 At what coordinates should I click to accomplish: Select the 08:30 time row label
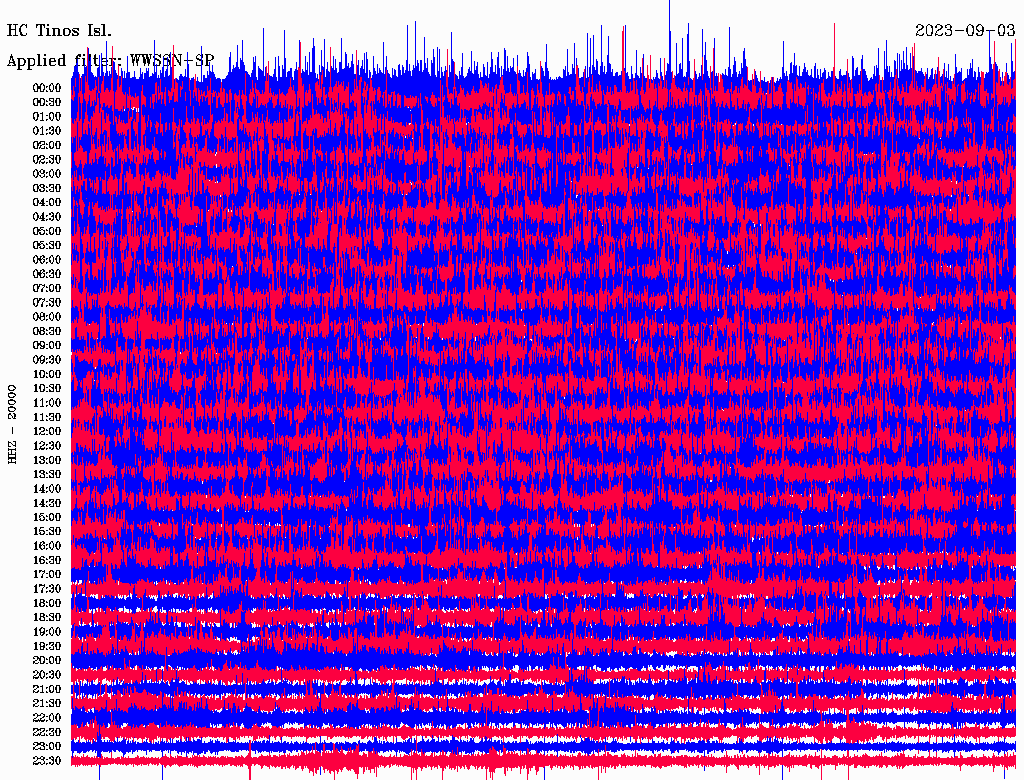(x=47, y=332)
